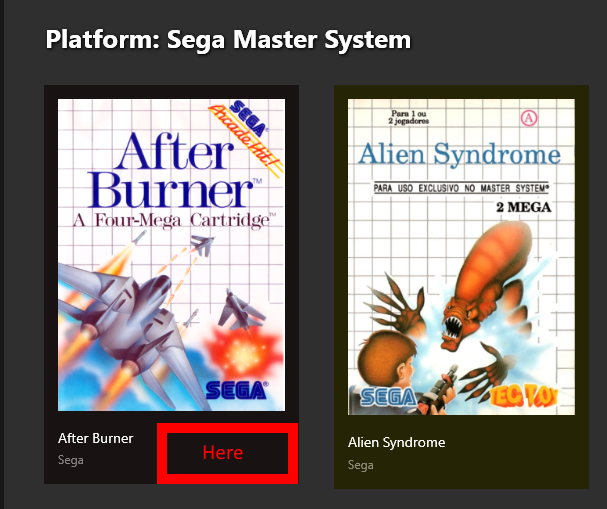Click the Sega publisher under After Burner
Viewport: 607px width, 509px height.
click(x=70, y=460)
